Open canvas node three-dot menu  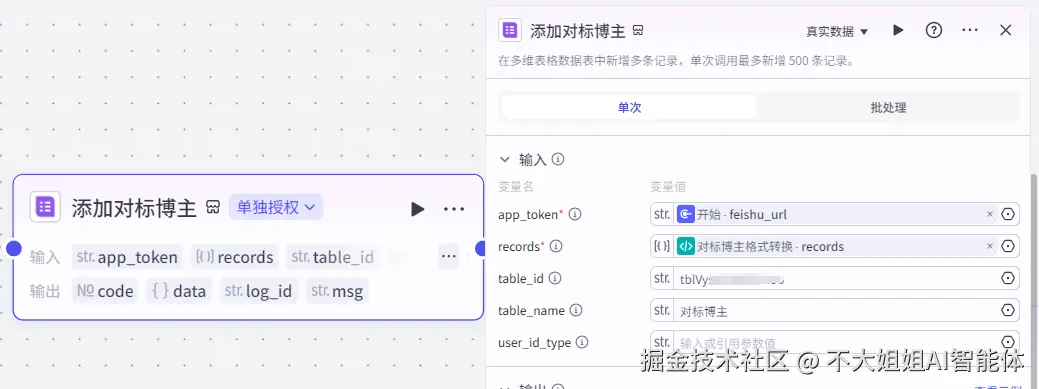[x=454, y=209]
